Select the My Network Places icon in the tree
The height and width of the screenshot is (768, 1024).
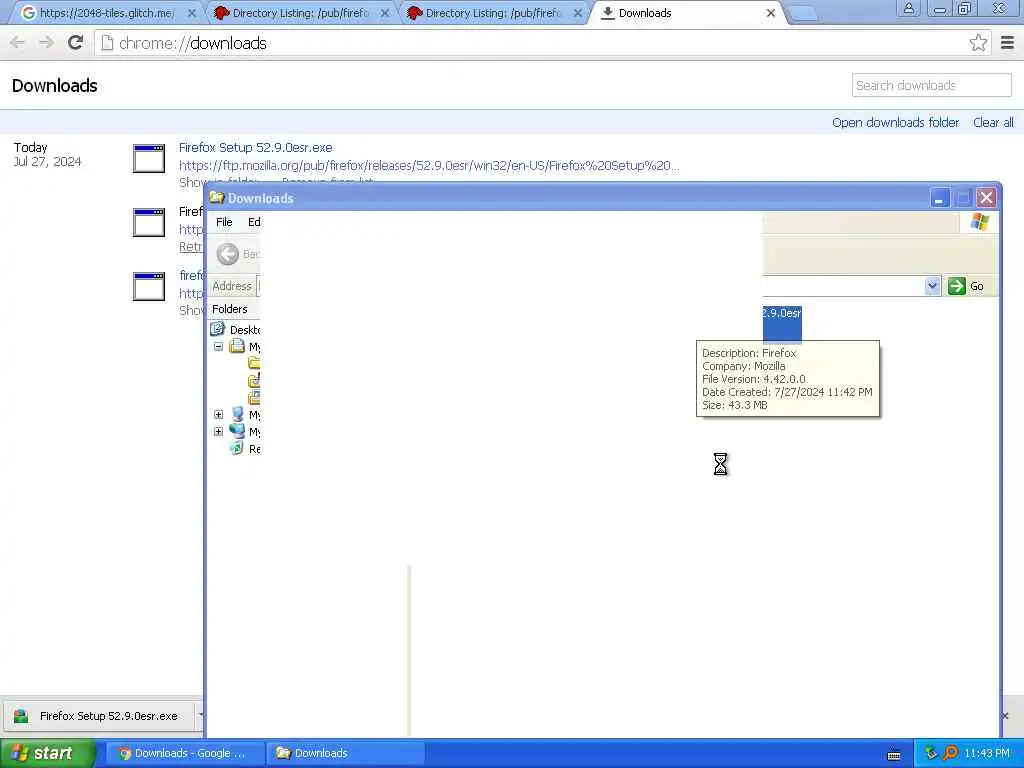(x=237, y=431)
